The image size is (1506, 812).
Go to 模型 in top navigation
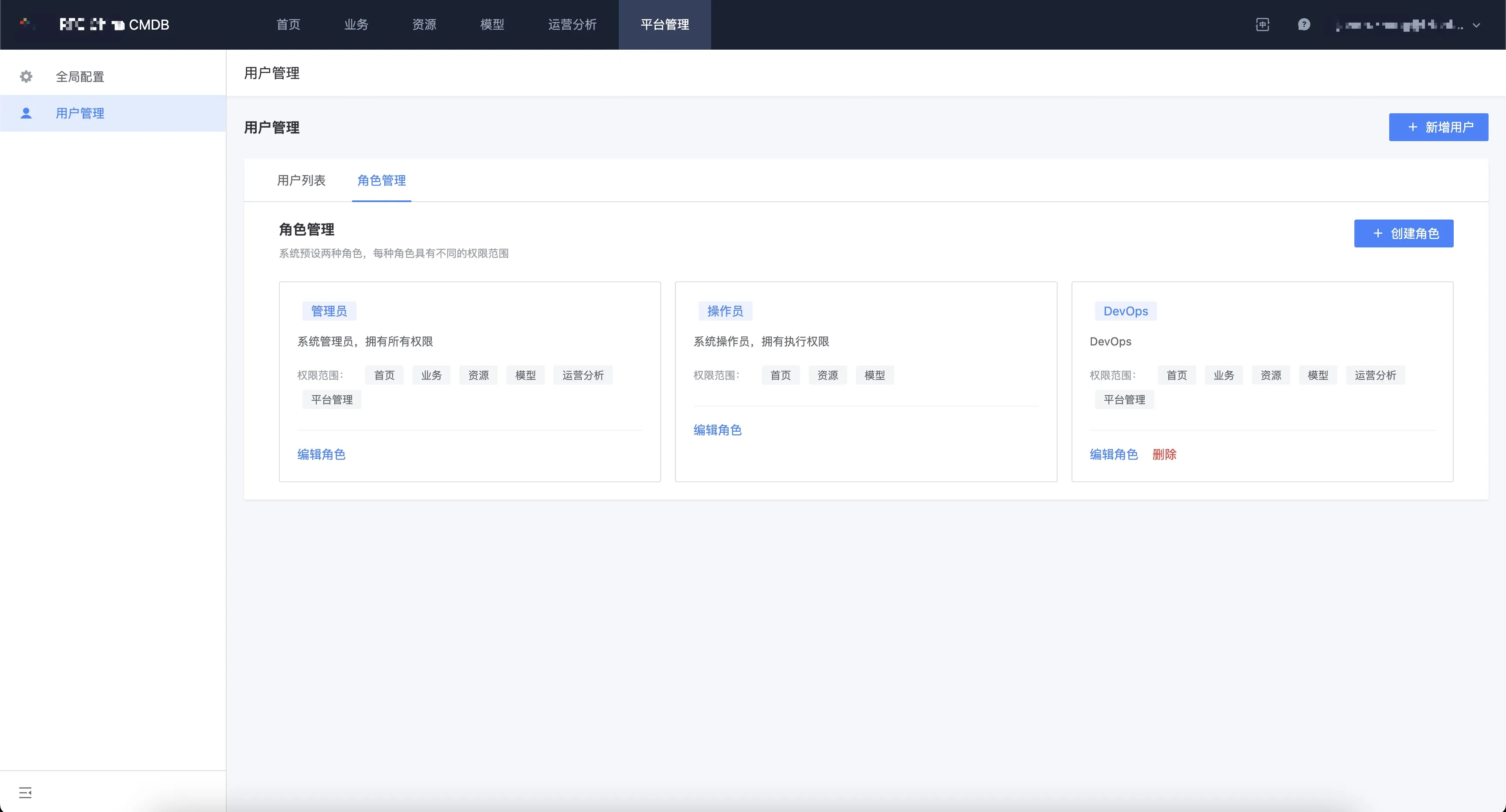(x=492, y=24)
